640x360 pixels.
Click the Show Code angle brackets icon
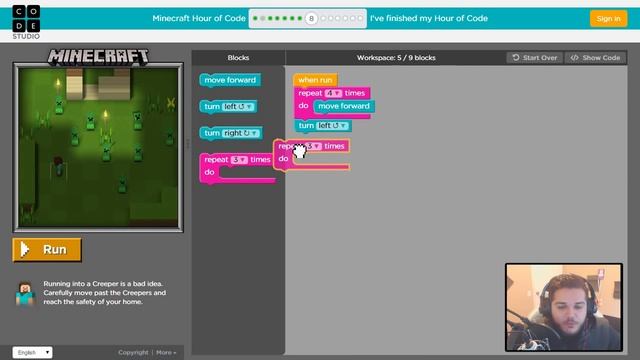click(575, 58)
